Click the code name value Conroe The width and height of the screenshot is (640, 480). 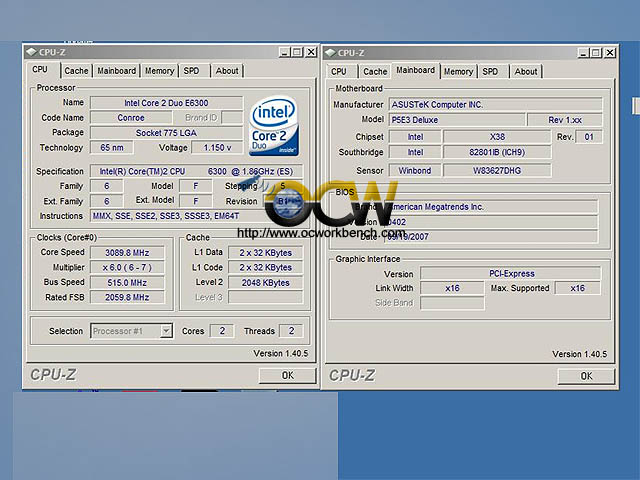tap(131, 118)
